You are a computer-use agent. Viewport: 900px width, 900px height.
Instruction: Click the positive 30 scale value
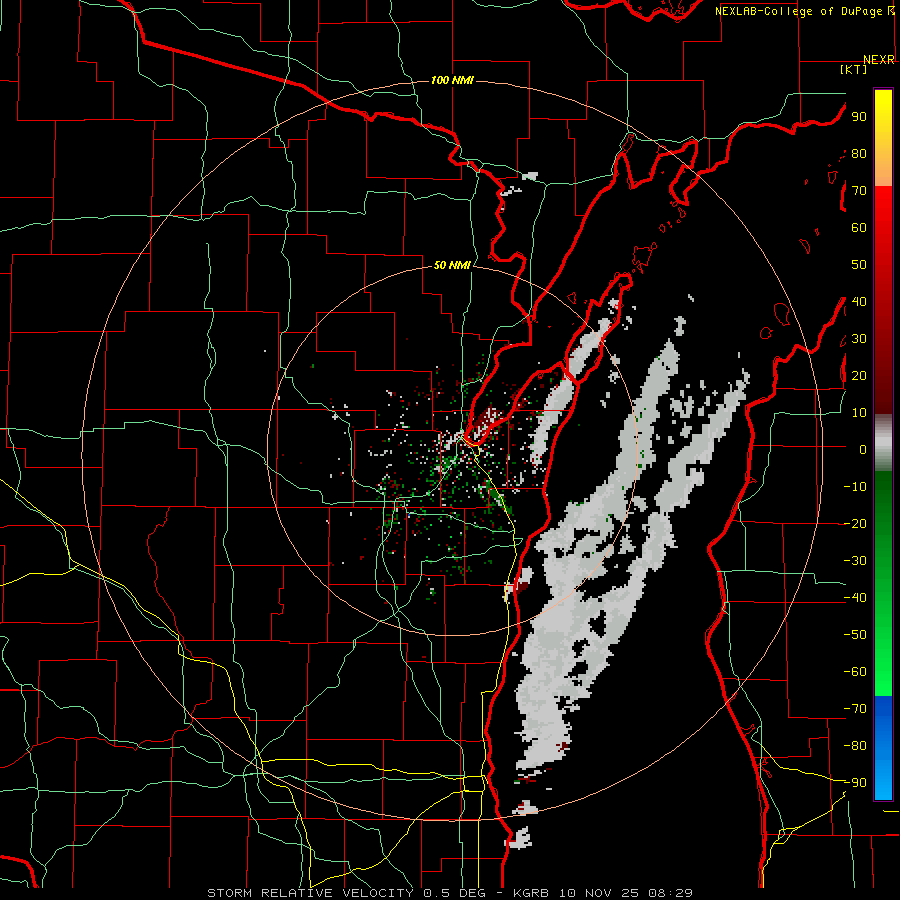coord(859,339)
